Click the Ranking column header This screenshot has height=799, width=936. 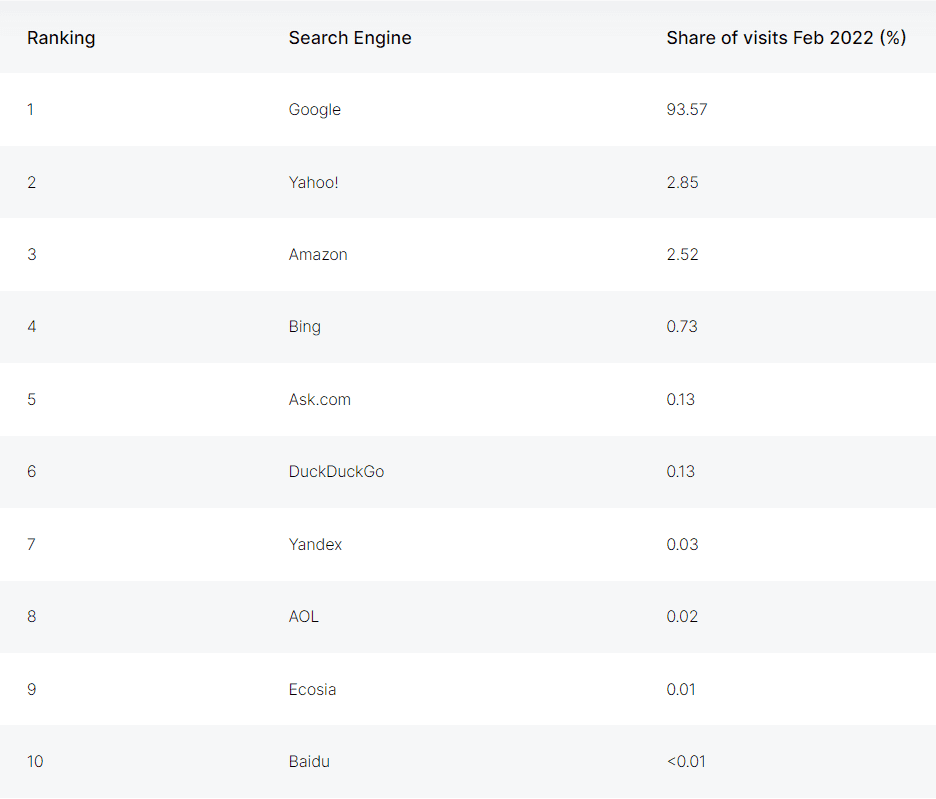[61, 38]
